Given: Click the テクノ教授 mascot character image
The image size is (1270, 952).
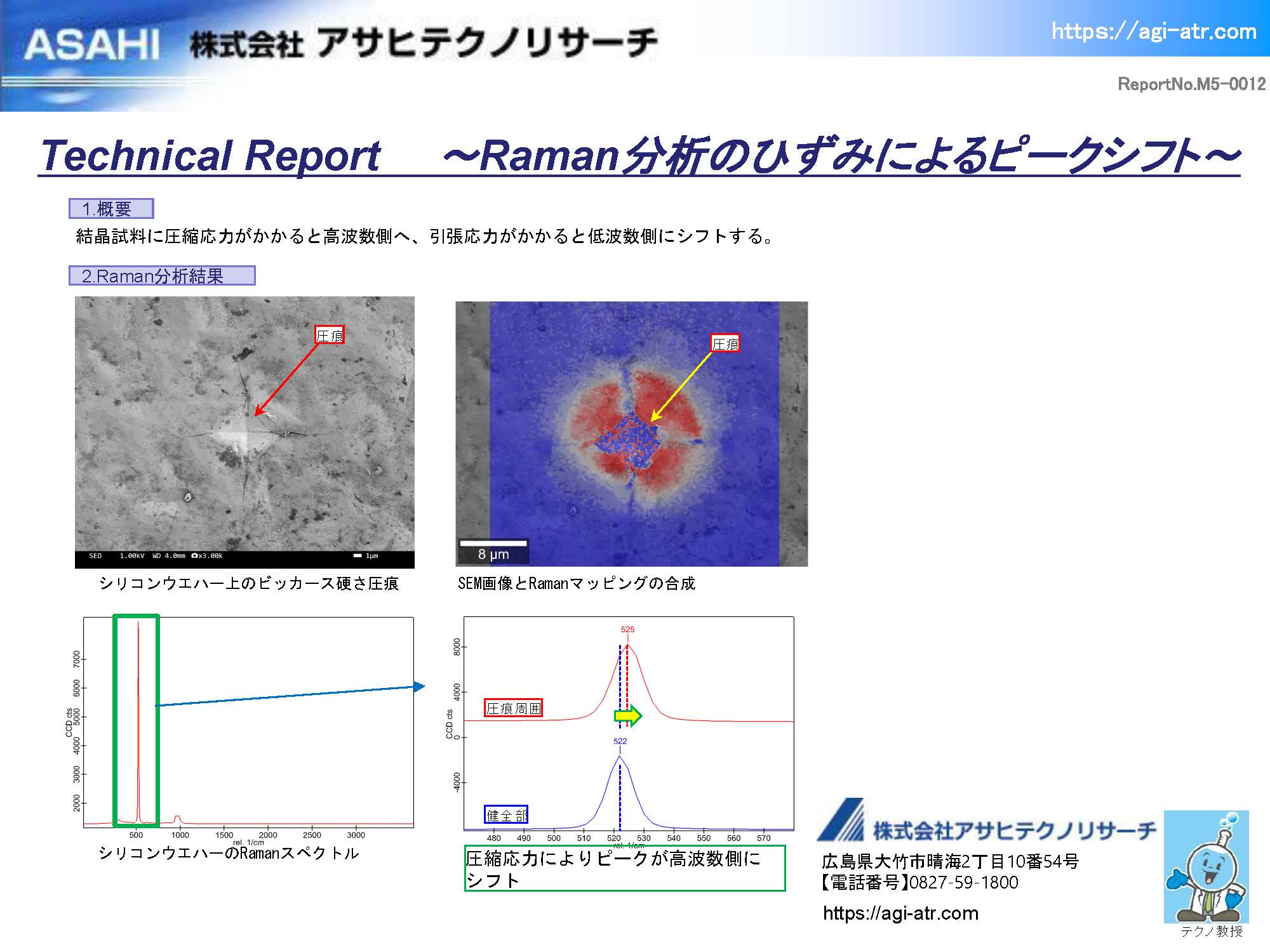Looking at the screenshot, I should (x=1206, y=867).
